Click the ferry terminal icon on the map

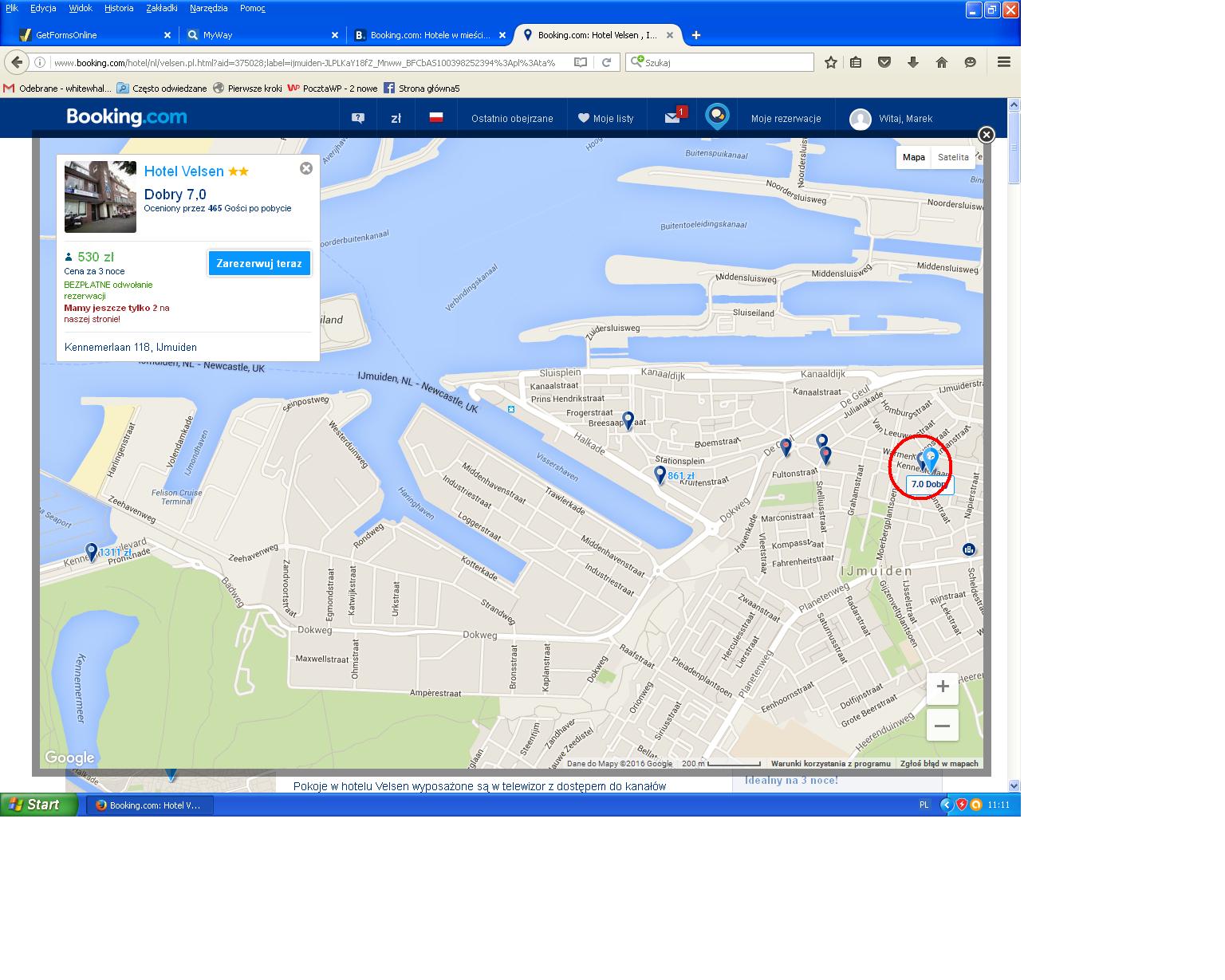[x=511, y=409]
